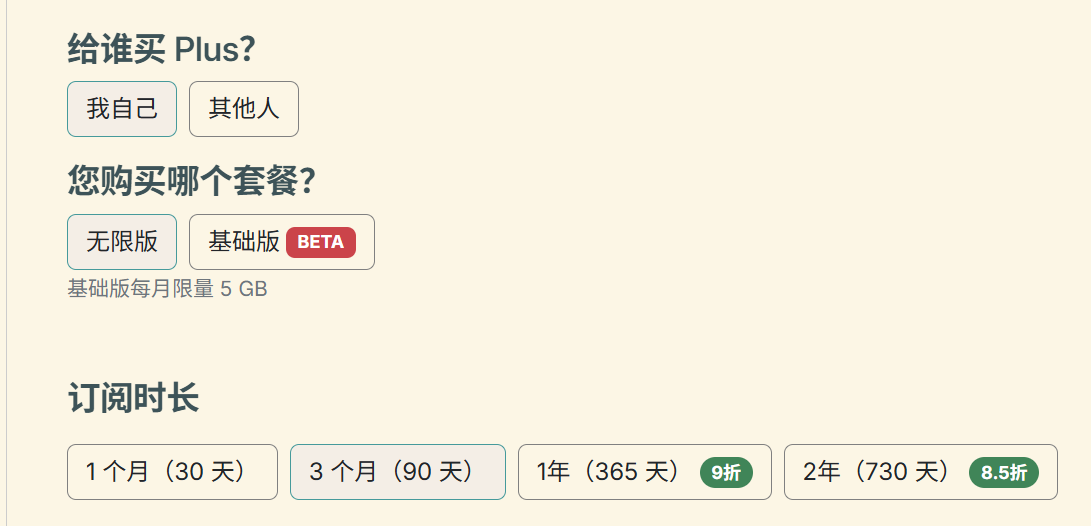Screen dimensions: 1091x526
Task: Click the 给谁买 heading text
Action: [116, 48]
